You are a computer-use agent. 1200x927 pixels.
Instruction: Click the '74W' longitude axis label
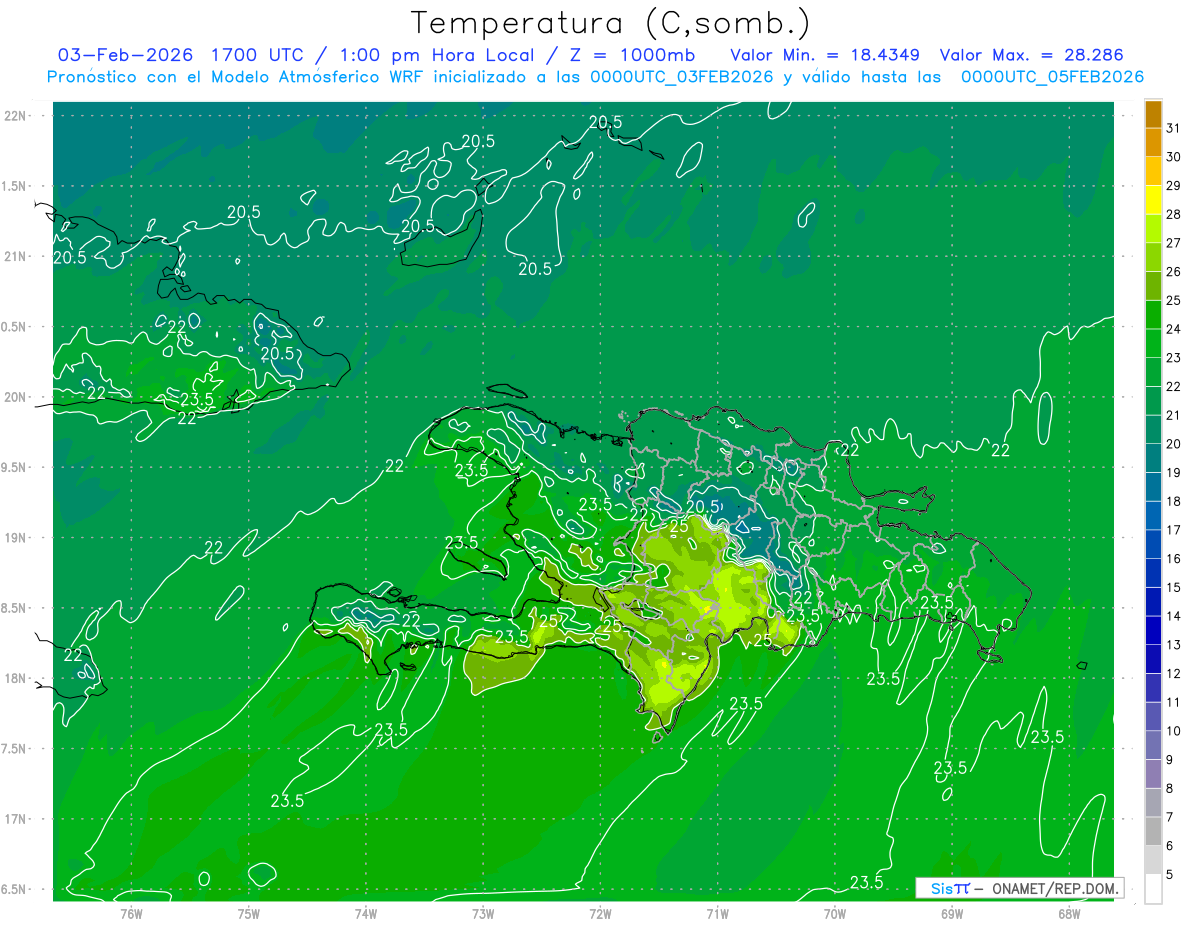(365, 913)
